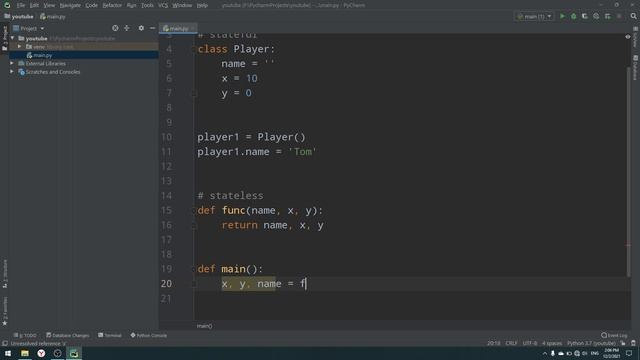Open the Edit menu
The image size is (640, 360).
pyautogui.click(x=34, y=5)
